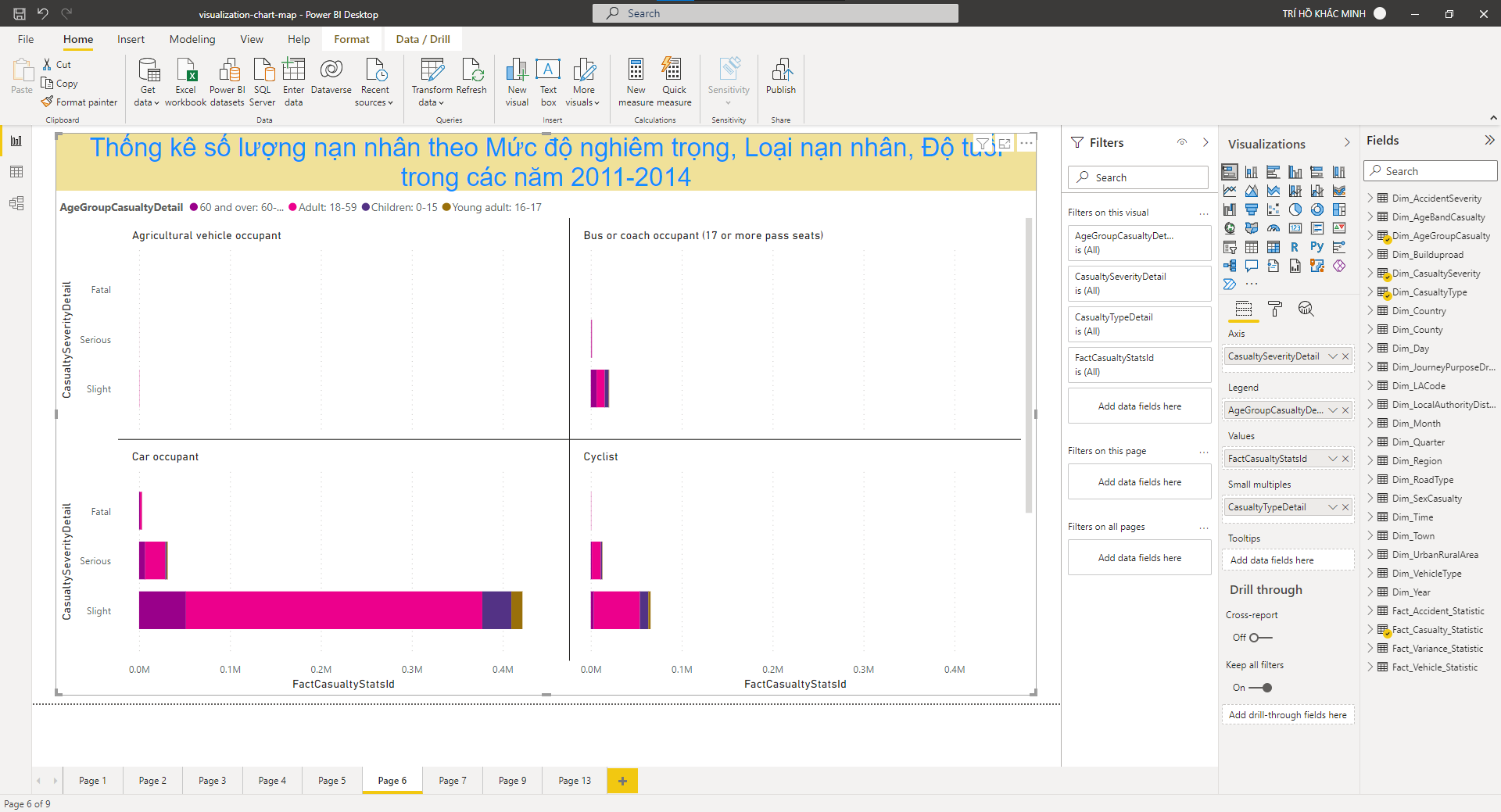Choose the globe Map visualization

pos(1230,228)
